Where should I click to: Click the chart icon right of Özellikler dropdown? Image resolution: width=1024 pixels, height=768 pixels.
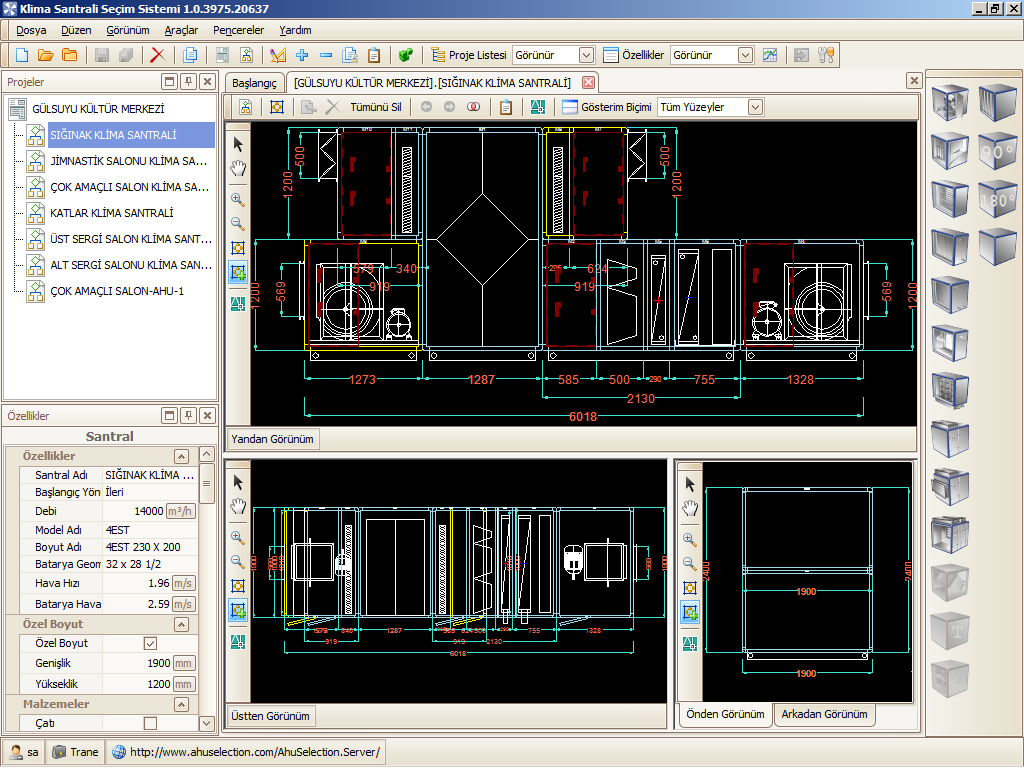coord(770,56)
